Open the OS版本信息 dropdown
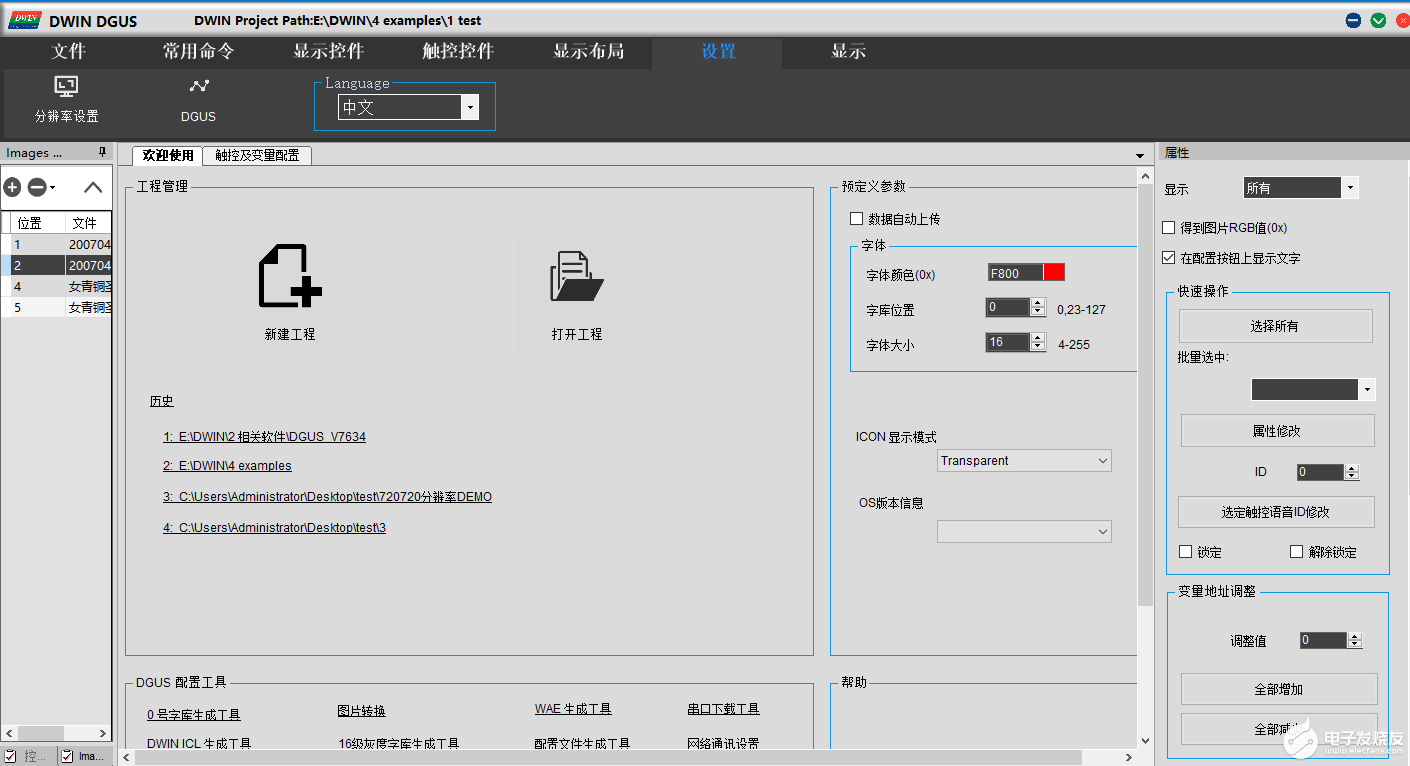The image size is (1410, 766). pyautogui.click(x=1024, y=531)
